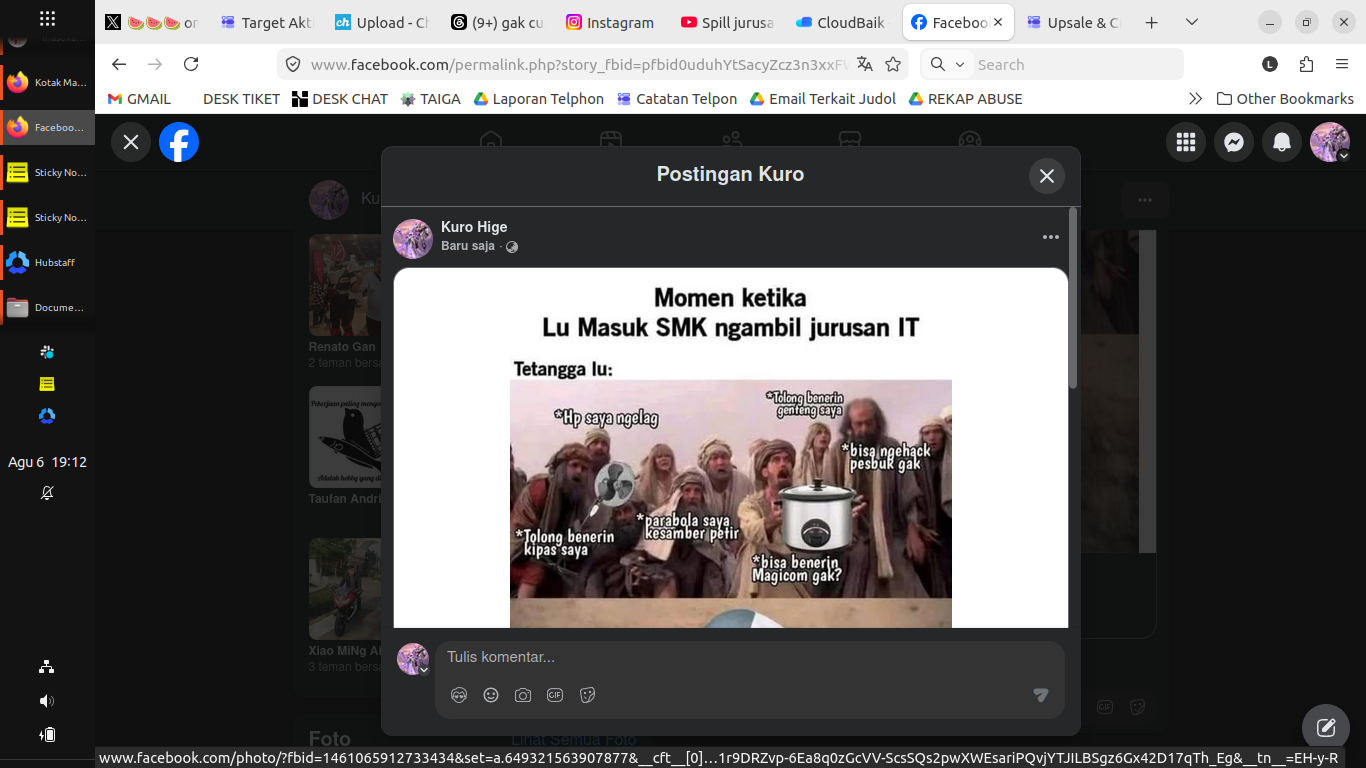Screen dimensions: 1366x768
Task: Open the volume control in the dock
Action: pyautogui.click(x=47, y=701)
